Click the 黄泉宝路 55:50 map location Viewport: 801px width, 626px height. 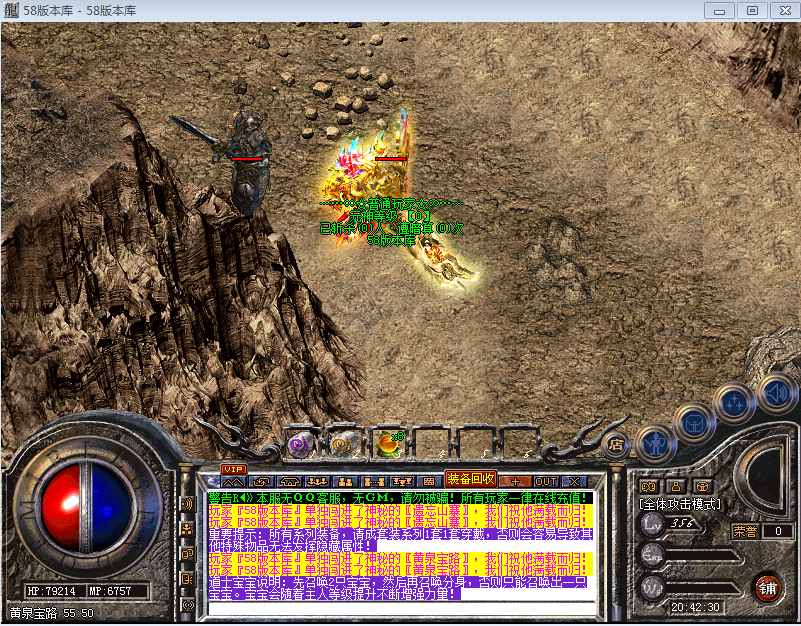[x=52, y=613]
